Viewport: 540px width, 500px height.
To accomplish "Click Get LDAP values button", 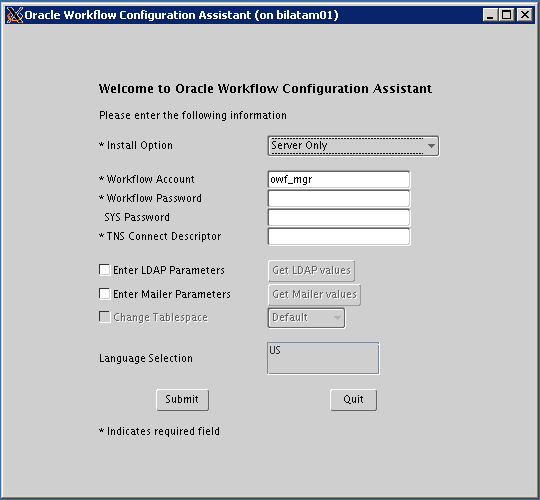I will [x=311, y=271].
